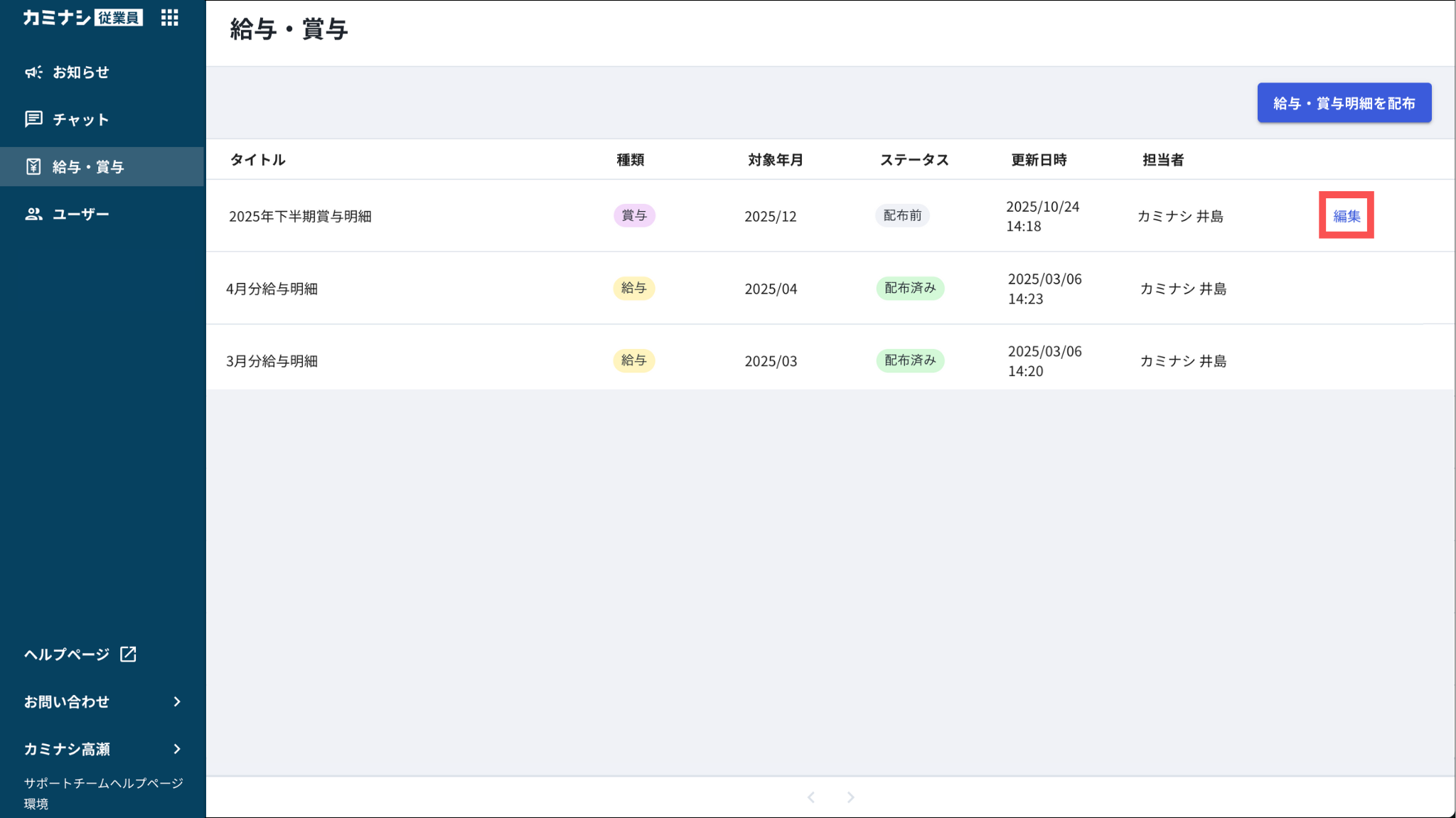Click the 給与・賞与 document icon

click(x=33, y=166)
